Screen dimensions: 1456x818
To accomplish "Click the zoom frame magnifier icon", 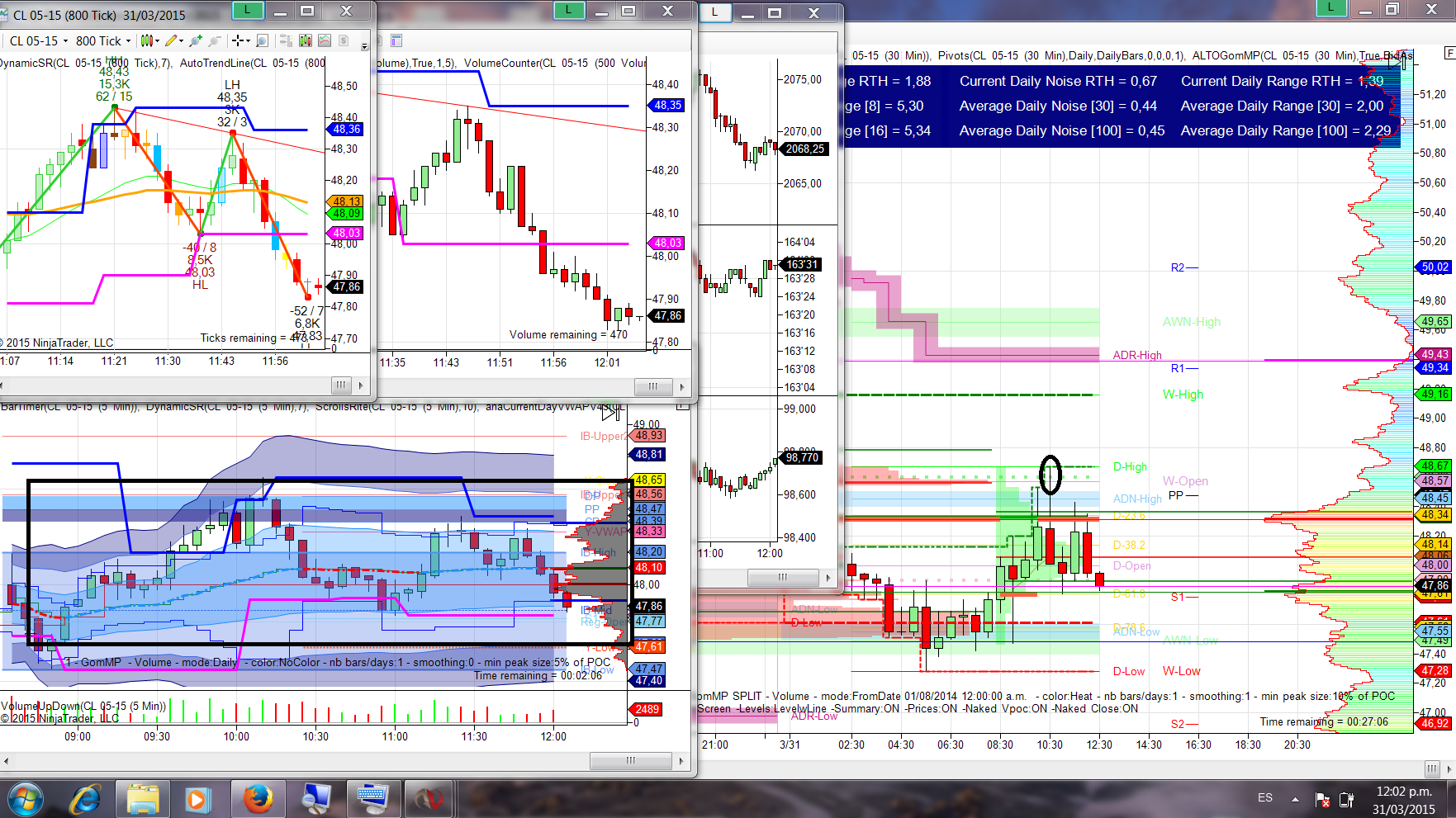I will click(262, 40).
